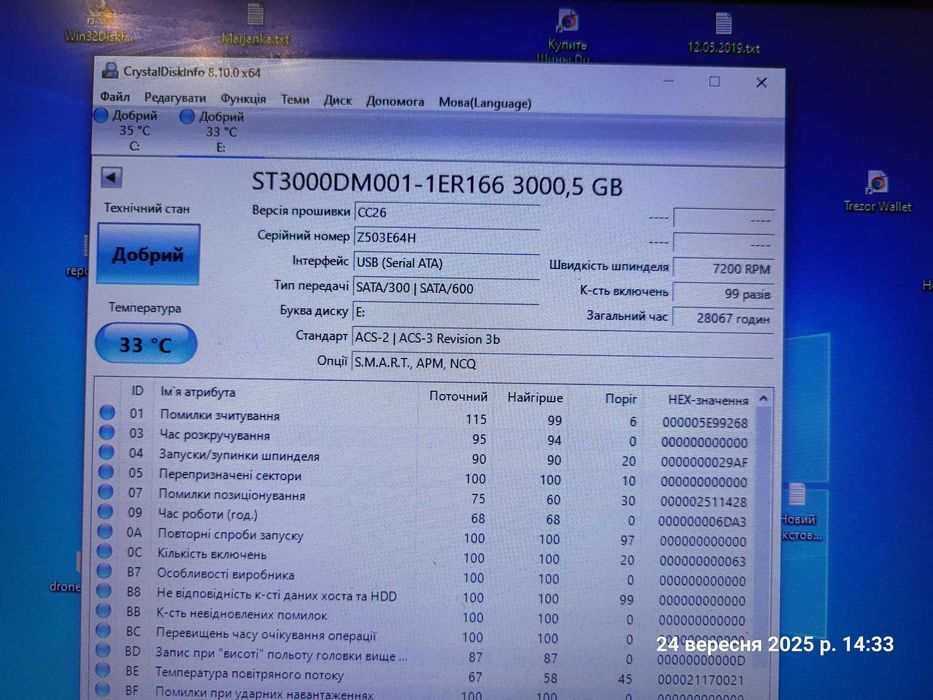Select the Перепризначені сектори attribute row

click(x=424, y=477)
